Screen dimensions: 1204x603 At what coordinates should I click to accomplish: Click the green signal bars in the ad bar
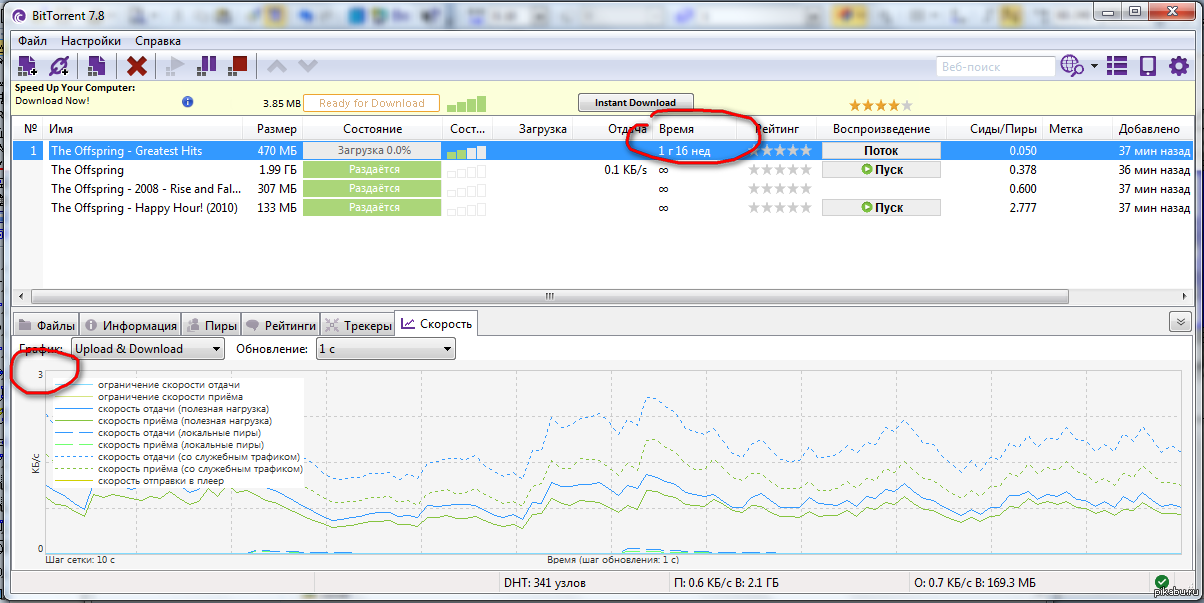pos(466,103)
